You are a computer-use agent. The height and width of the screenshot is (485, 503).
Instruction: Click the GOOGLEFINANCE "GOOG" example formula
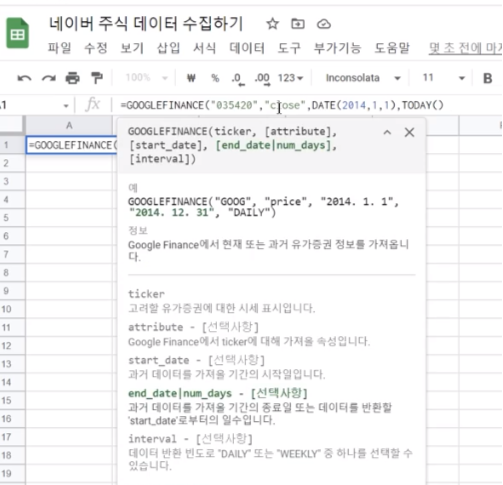tap(263, 207)
